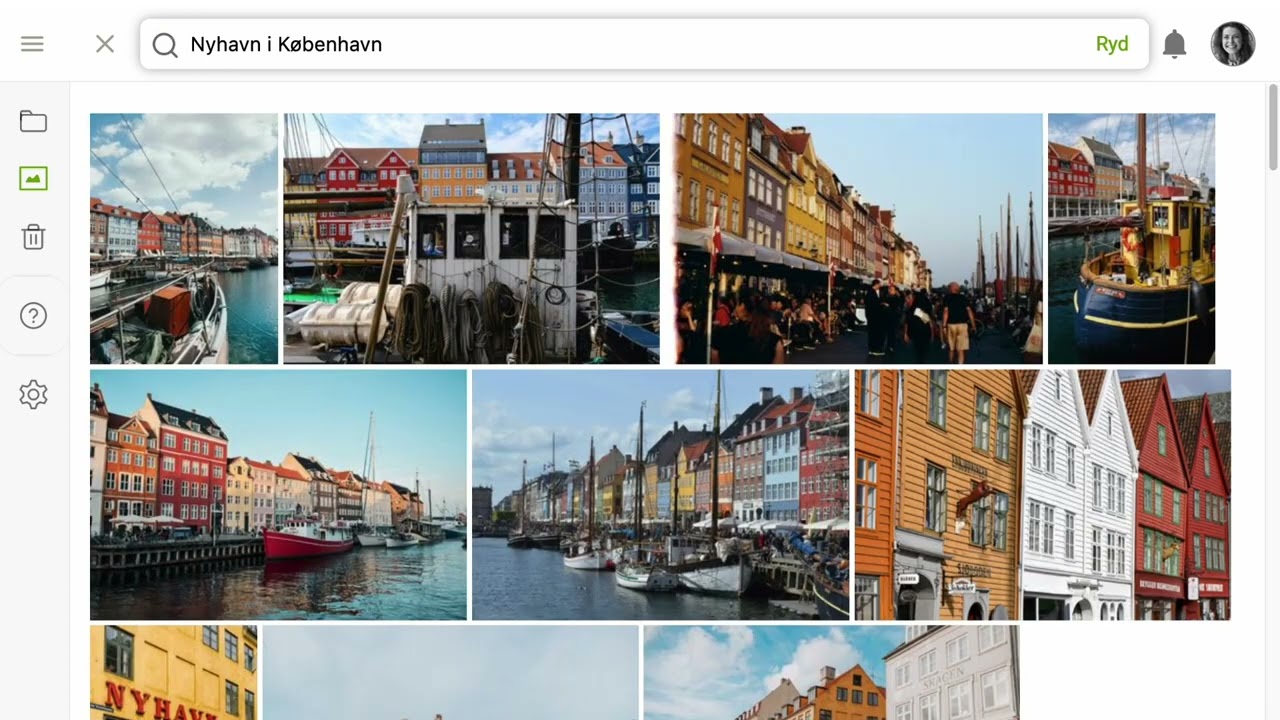Click the magnifying glass search icon
1280x720 pixels.
point(165,45)
